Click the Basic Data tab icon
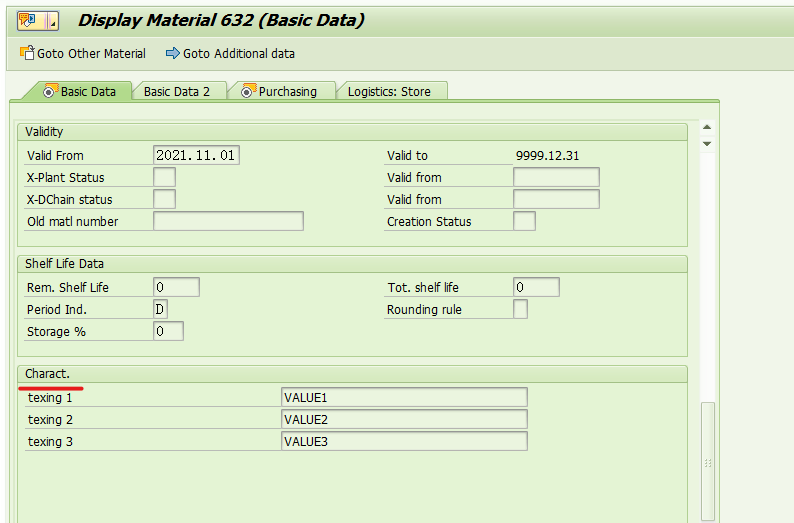794x523 pixels. point(50,91)
